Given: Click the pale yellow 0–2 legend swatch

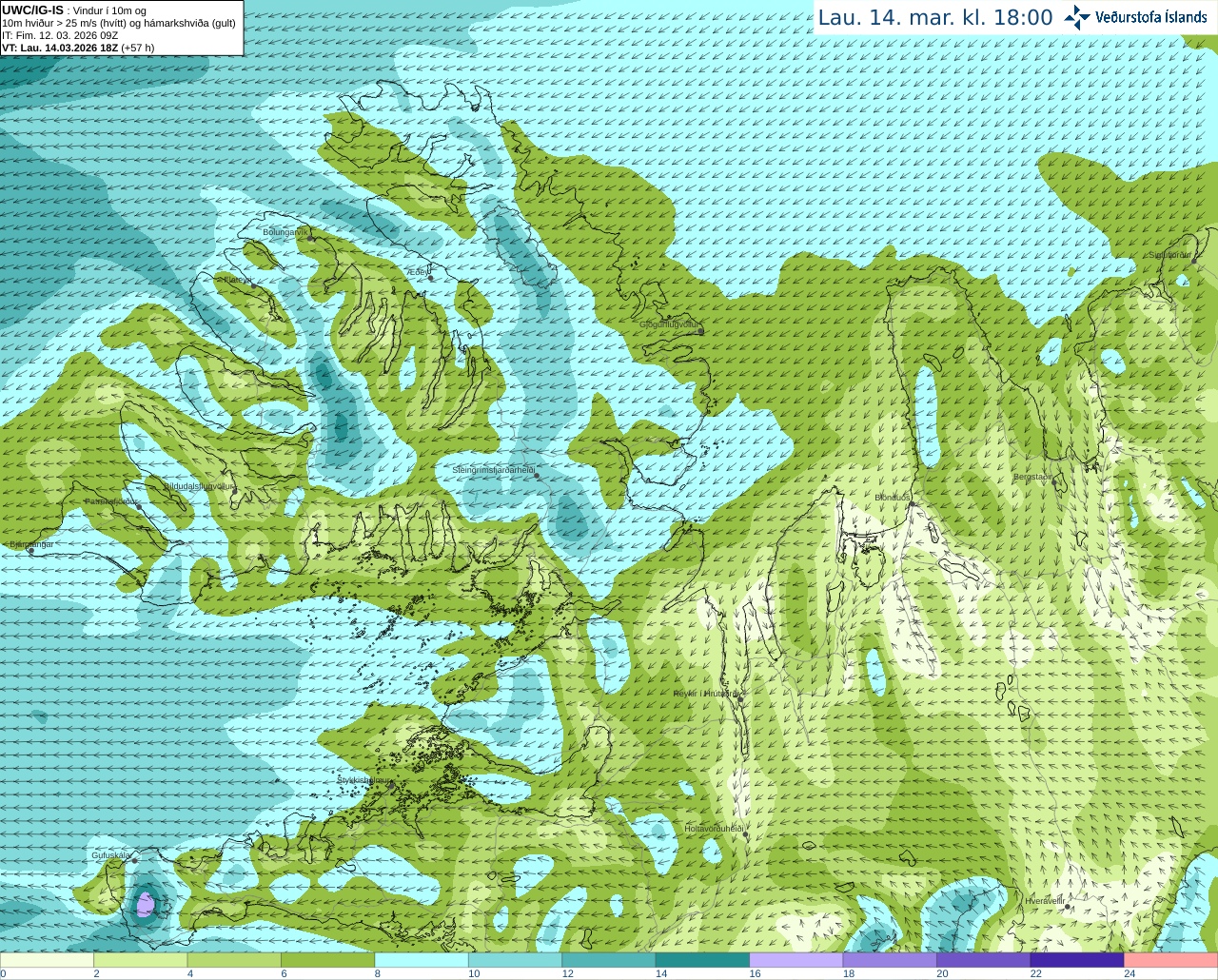Looking at the screenshot, I should (x=48, y=960).
